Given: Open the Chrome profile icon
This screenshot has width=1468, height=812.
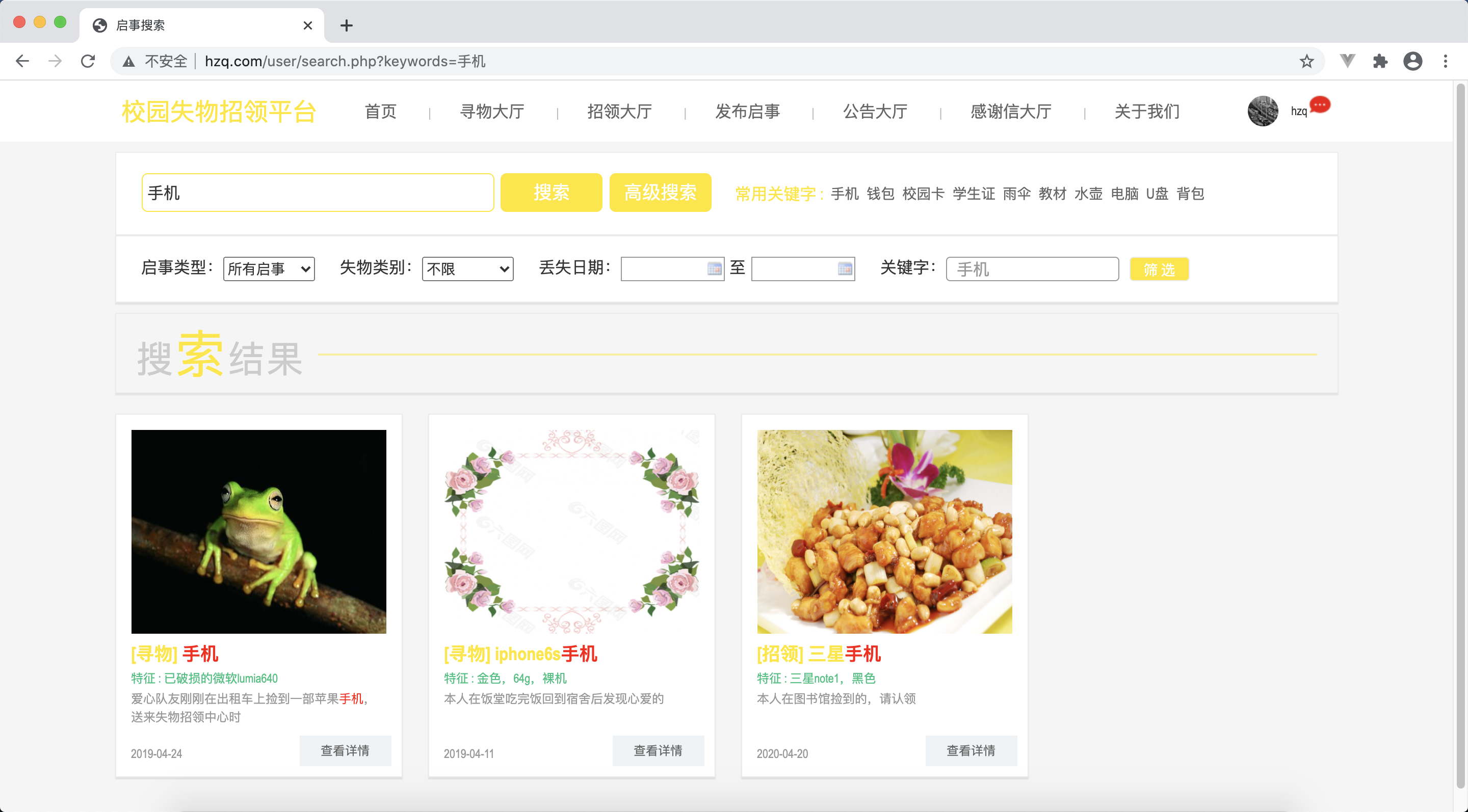Looking at the screenshot, I should pyautogui.click(x=1413, y=61).
